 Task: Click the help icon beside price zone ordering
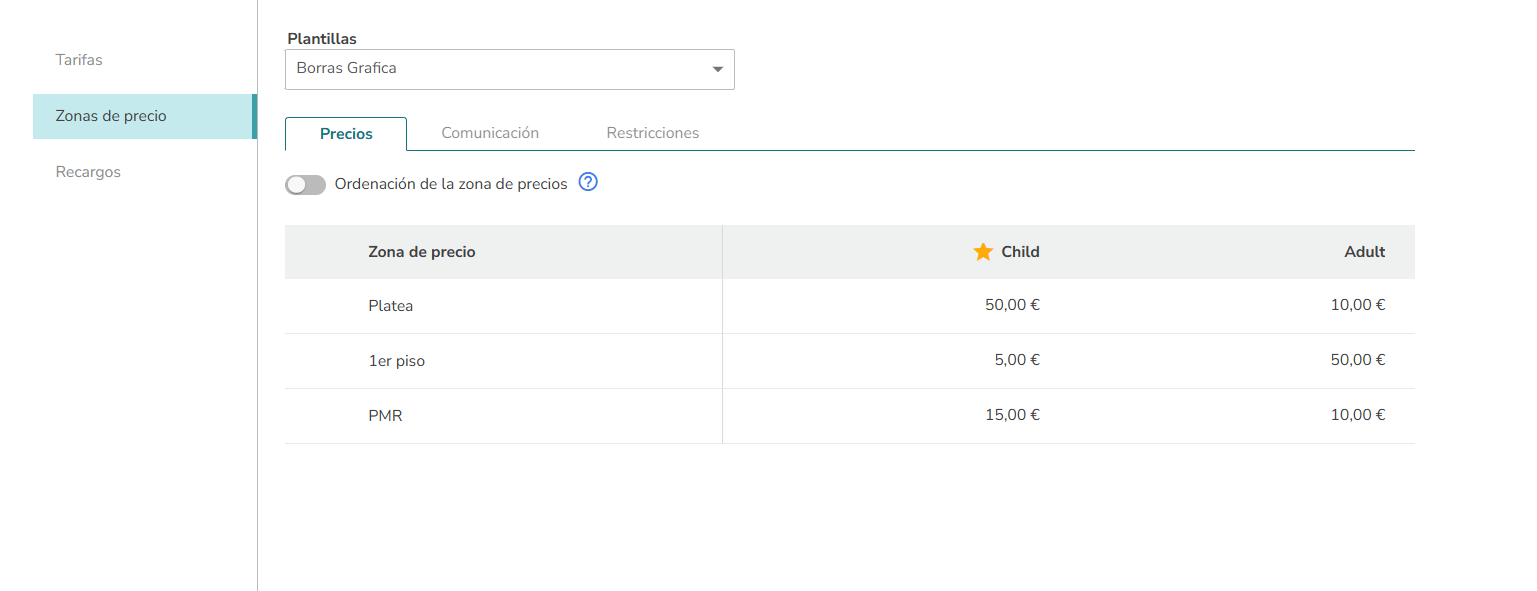pyautogui.click(x=588, y=183)
